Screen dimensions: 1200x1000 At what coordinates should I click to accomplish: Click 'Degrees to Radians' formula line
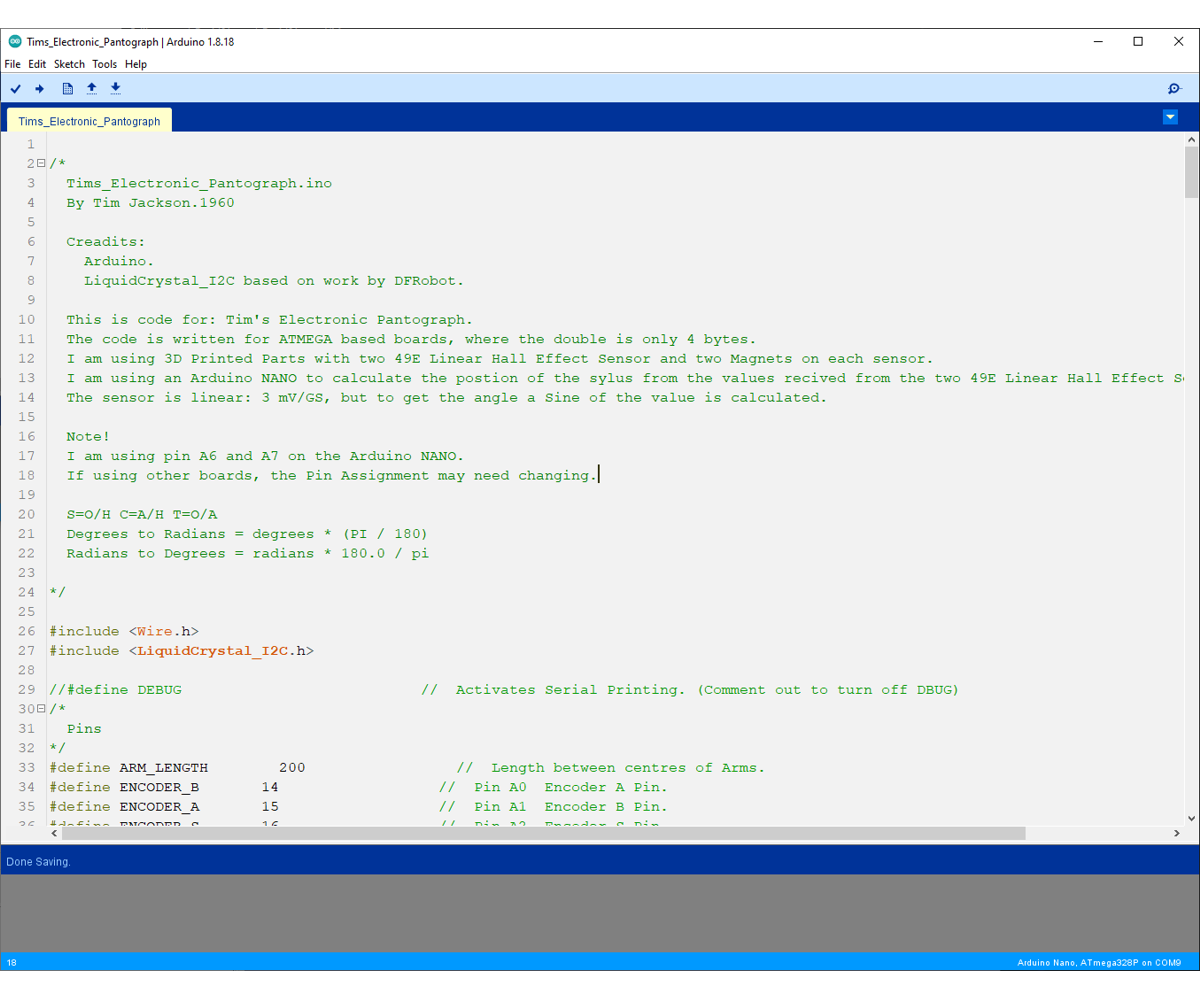coord(247,534)
